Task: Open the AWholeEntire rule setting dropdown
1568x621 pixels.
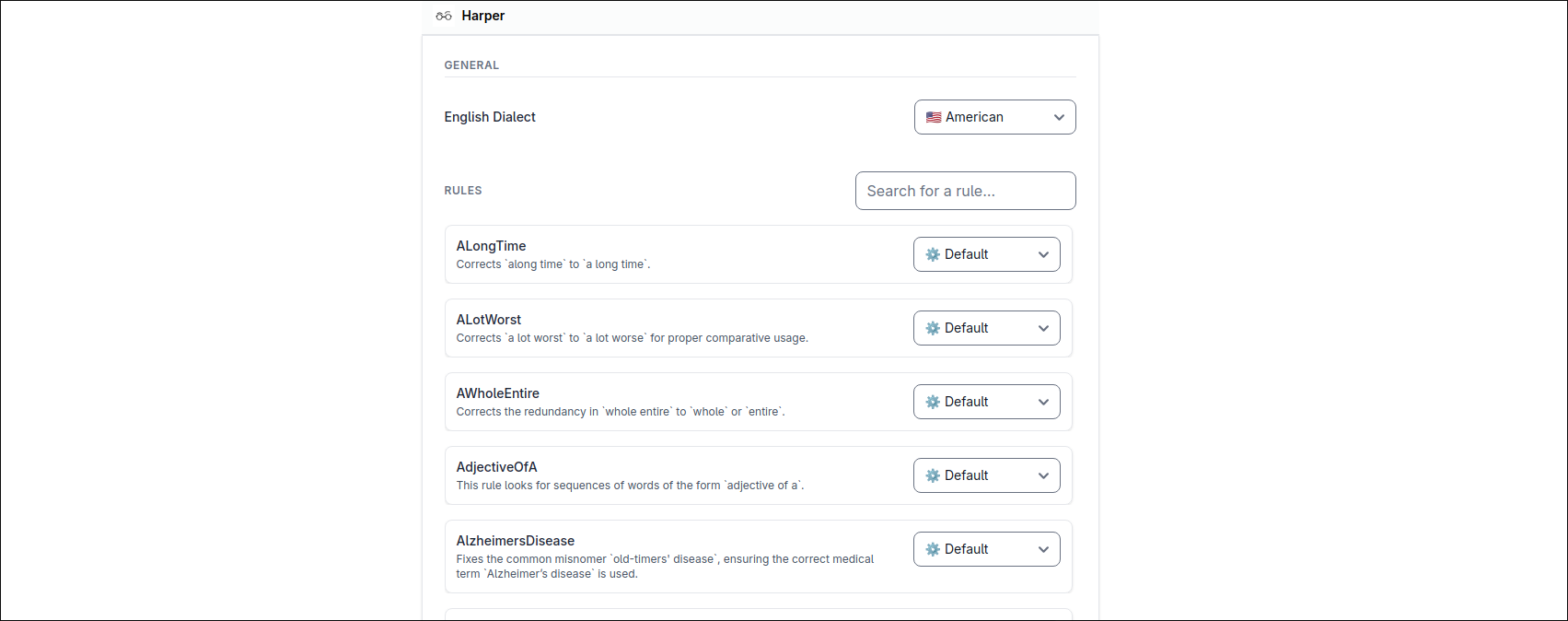Action: (x=986, y=402)
